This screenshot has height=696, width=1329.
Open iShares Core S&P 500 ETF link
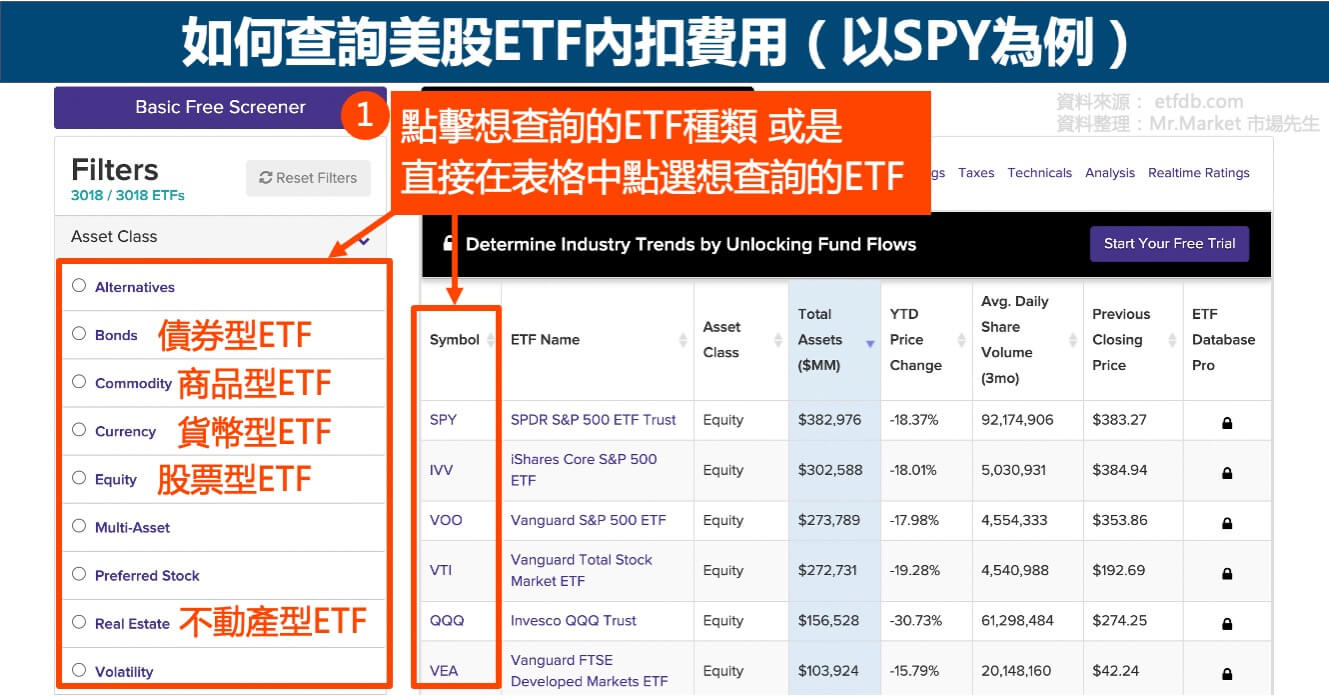(584, 470)
